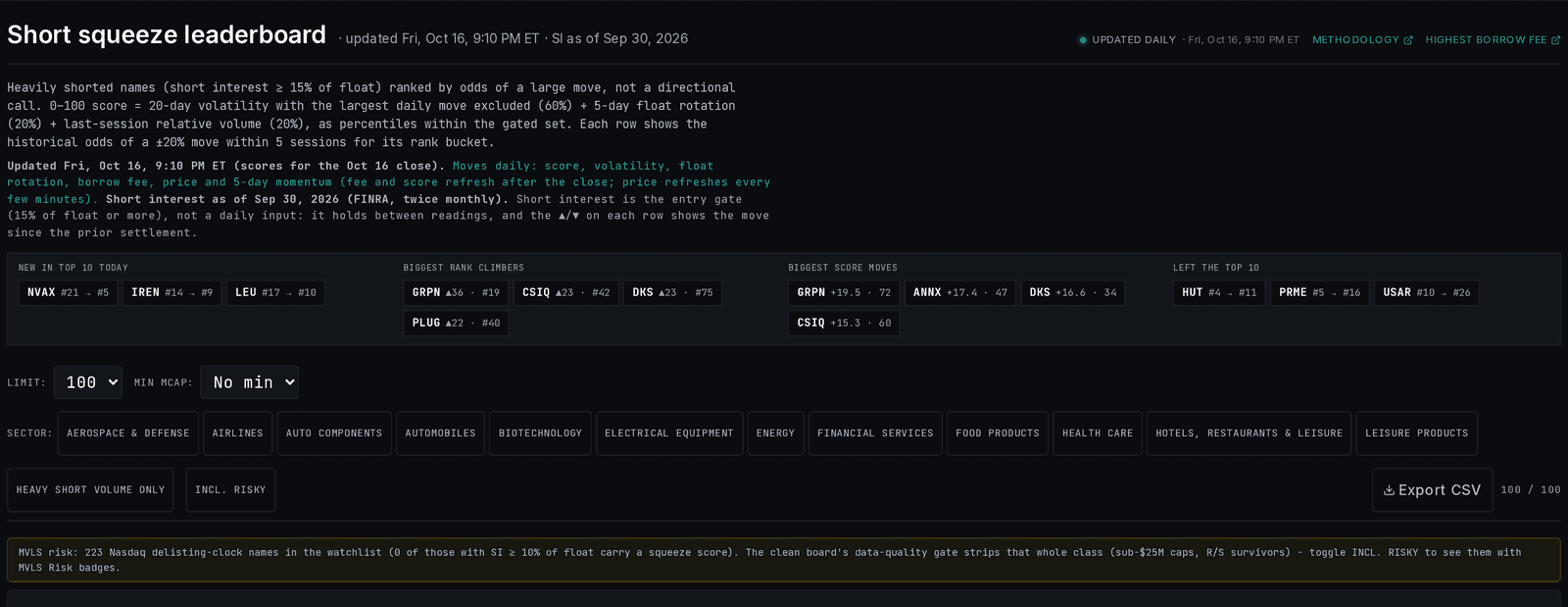Toggle the Biotechnology sector filter
The height and width of the screenshot is (607, 1568).
click(x=540, y=433)
